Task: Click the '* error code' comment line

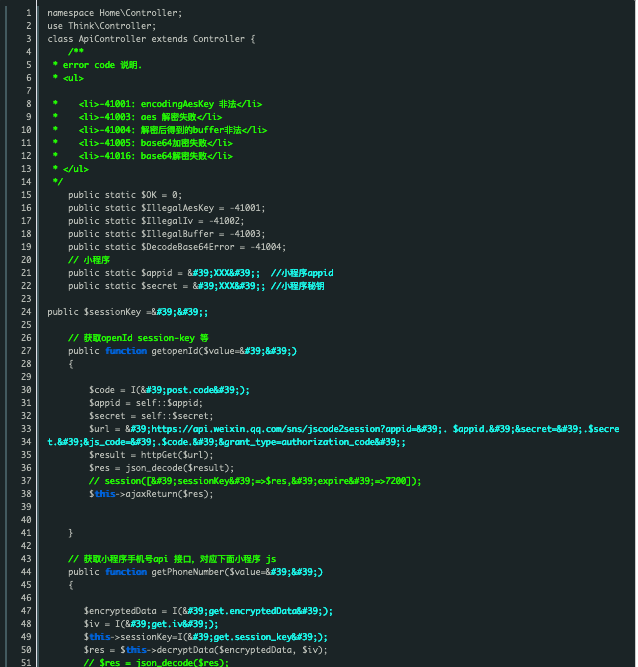Action: 97,65
